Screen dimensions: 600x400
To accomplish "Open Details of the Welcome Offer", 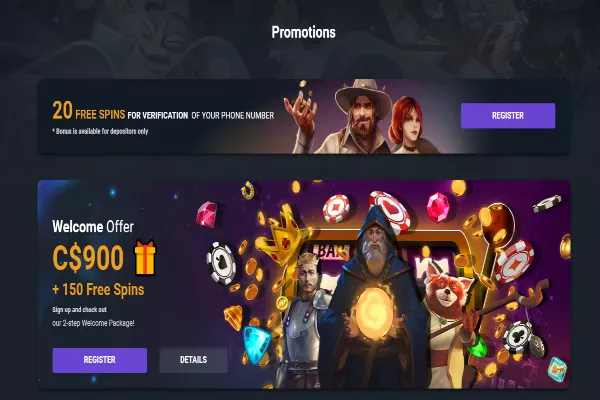I will click(x=193, y=360).
